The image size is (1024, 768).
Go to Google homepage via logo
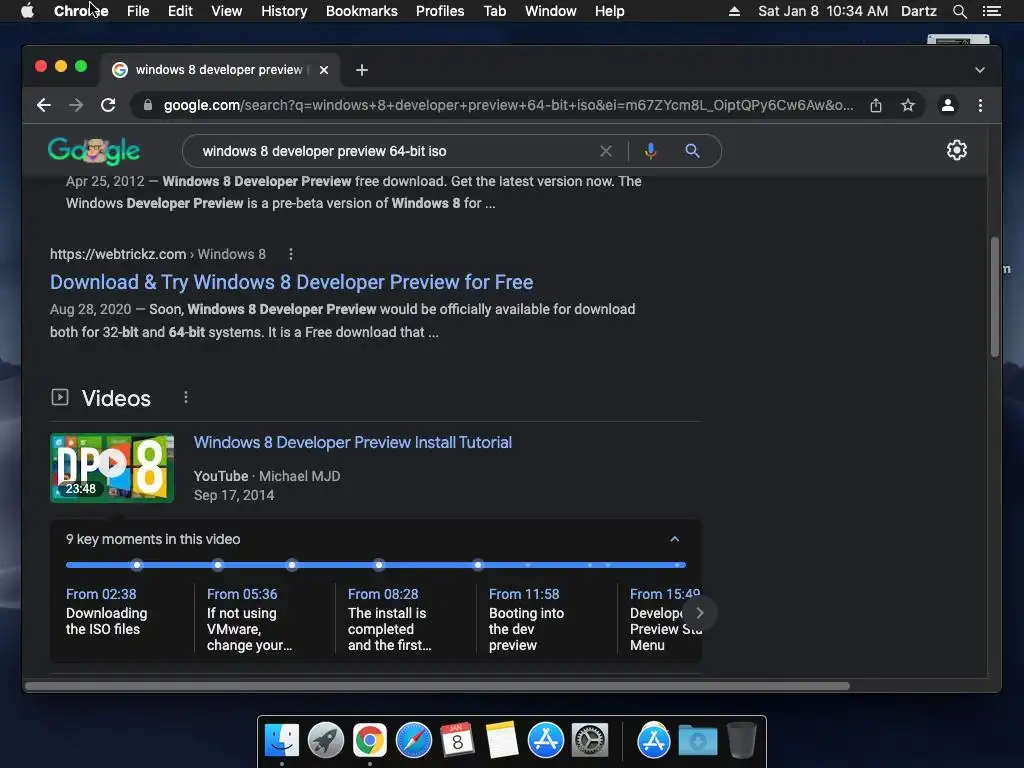click(94, 151)
